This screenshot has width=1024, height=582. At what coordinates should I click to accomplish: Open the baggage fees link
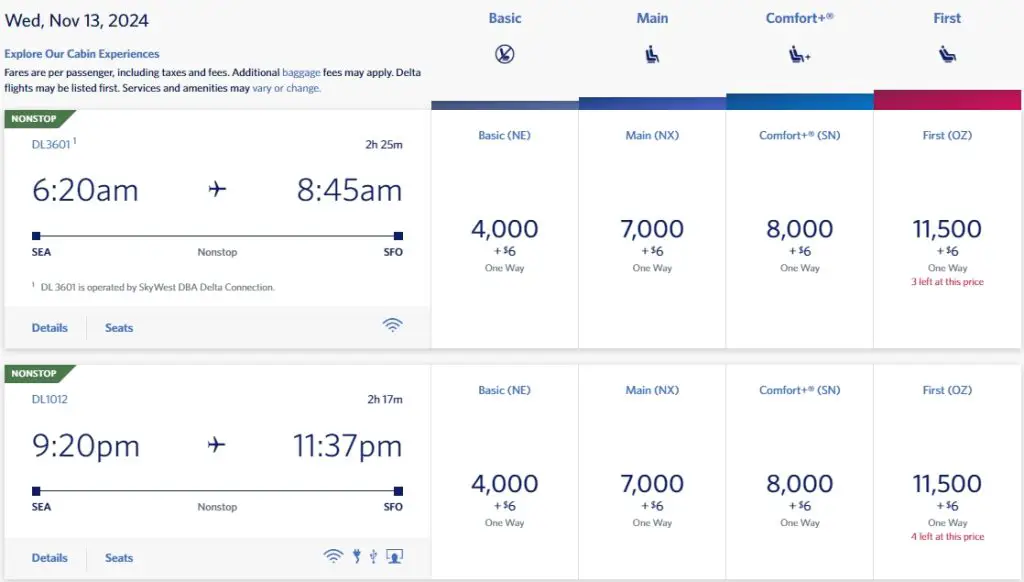[301, 73]
